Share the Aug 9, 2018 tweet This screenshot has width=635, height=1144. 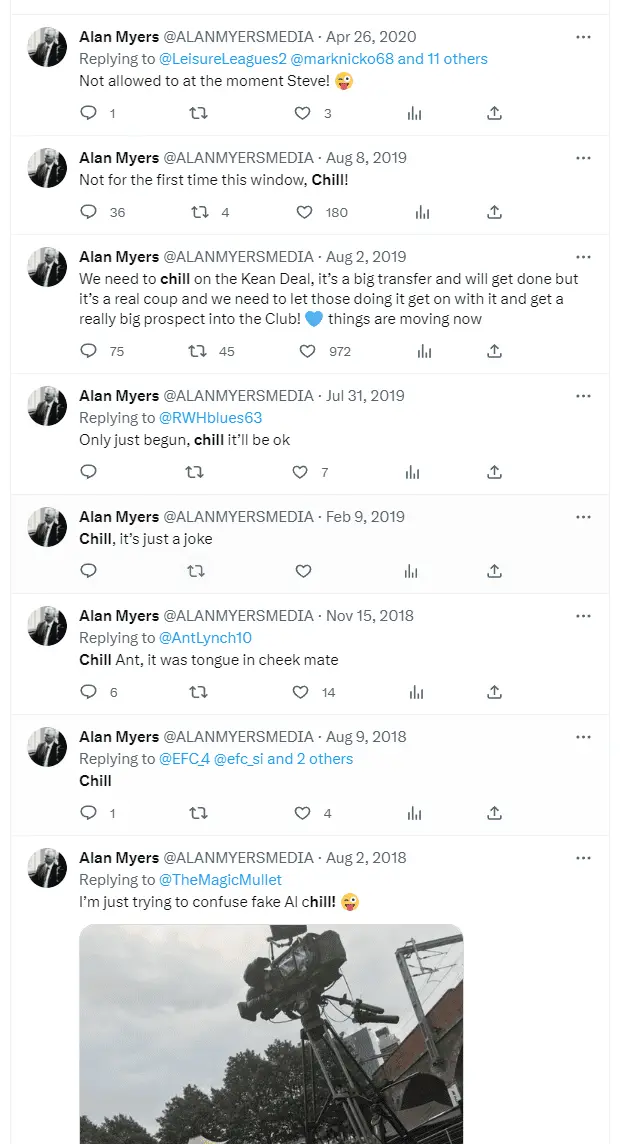(x=494, y=813)
